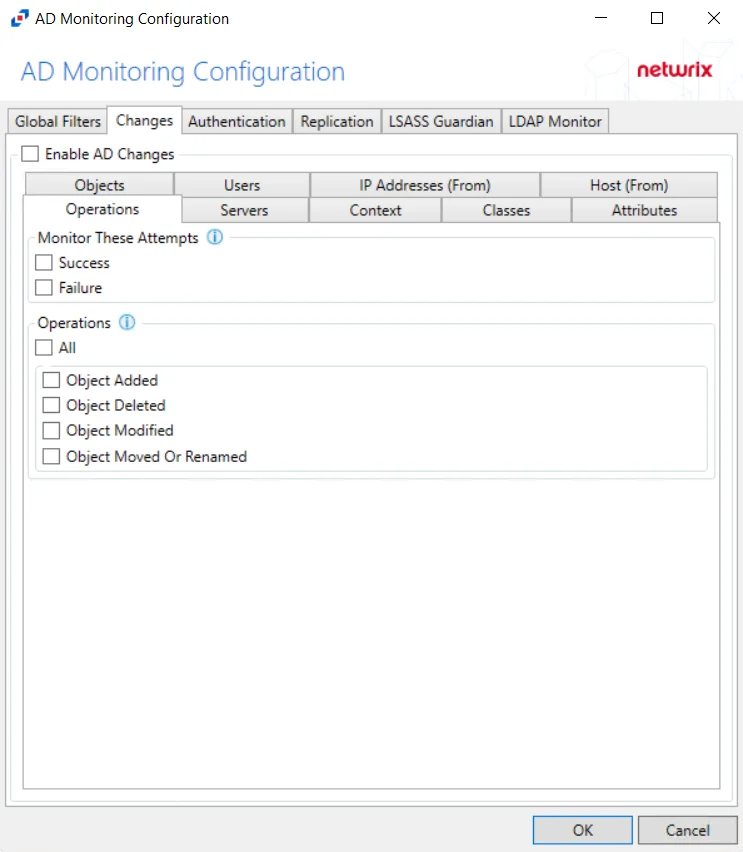
Task: Check the Success attempts checkbox
Action: [43, 262]
